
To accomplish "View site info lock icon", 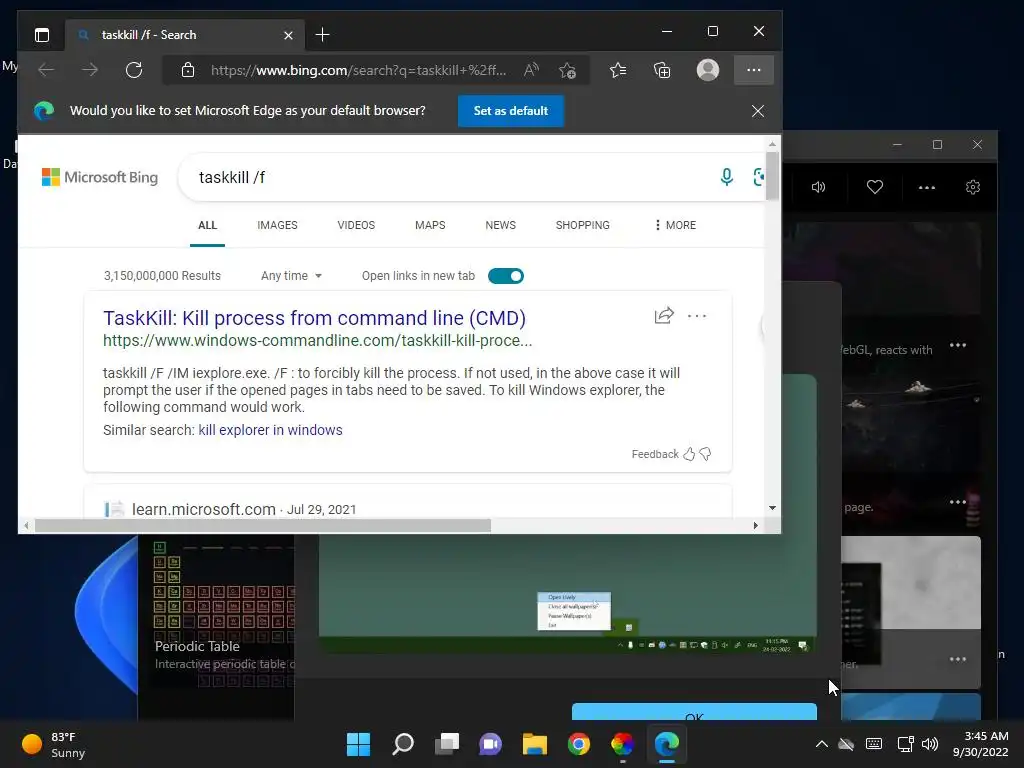I will [x=188, y=70].
